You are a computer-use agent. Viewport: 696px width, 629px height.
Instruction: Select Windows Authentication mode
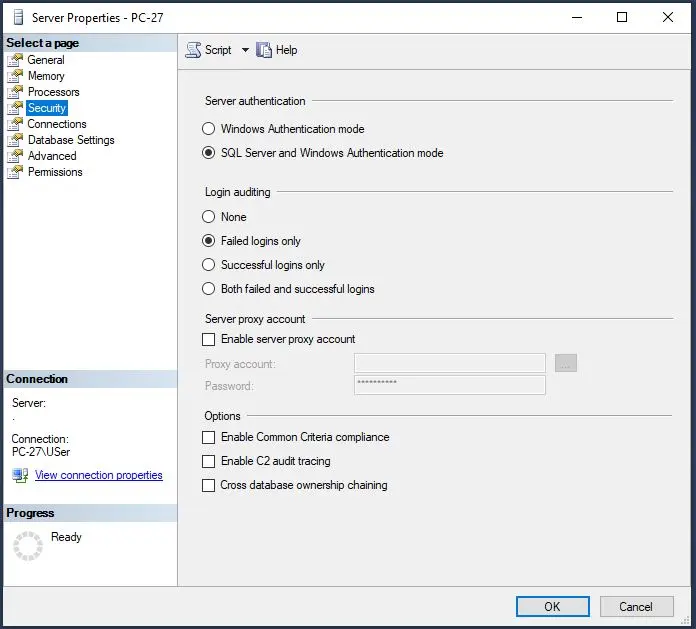209,129
